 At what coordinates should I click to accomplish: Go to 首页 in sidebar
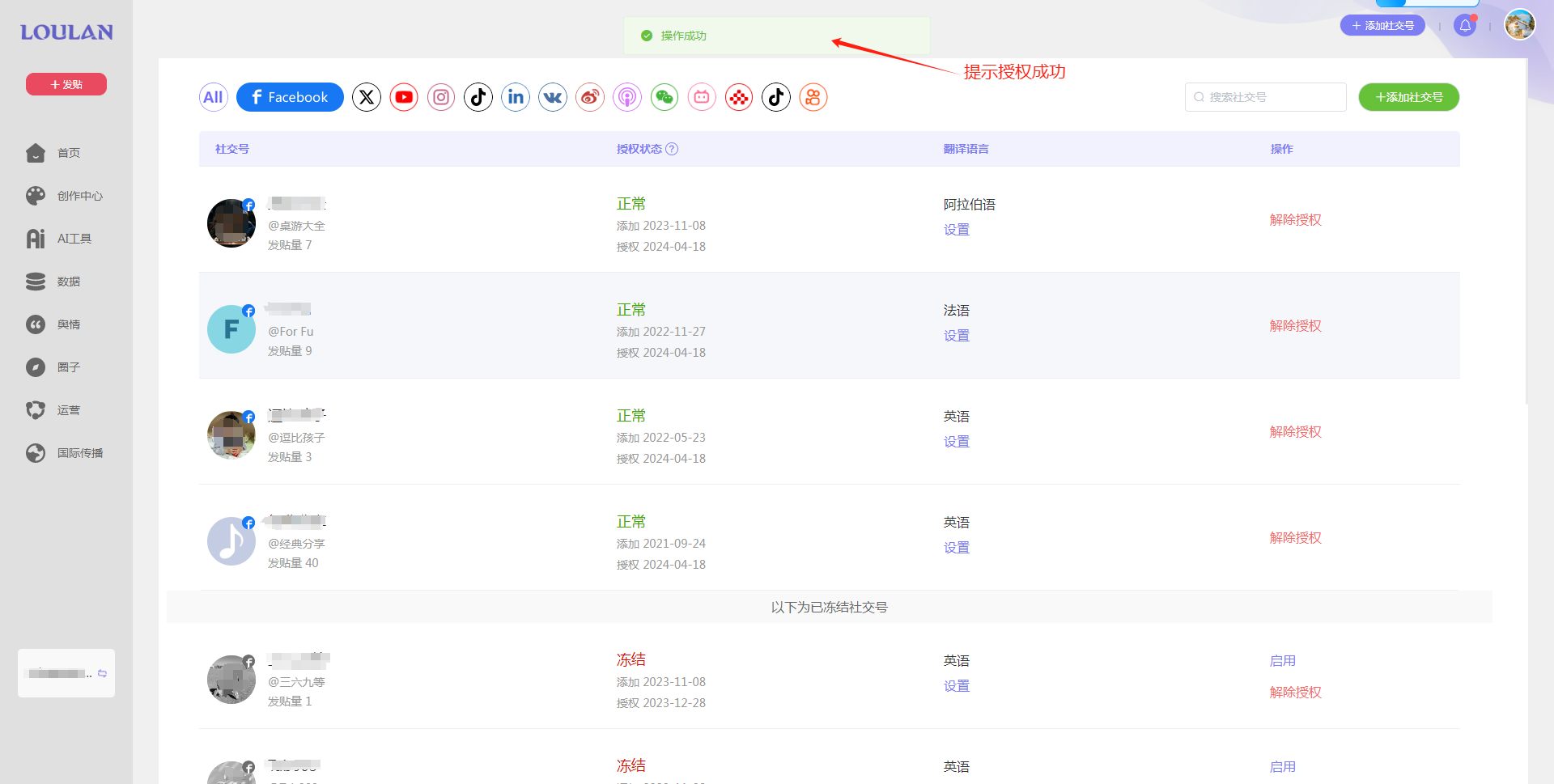point(53,153)
